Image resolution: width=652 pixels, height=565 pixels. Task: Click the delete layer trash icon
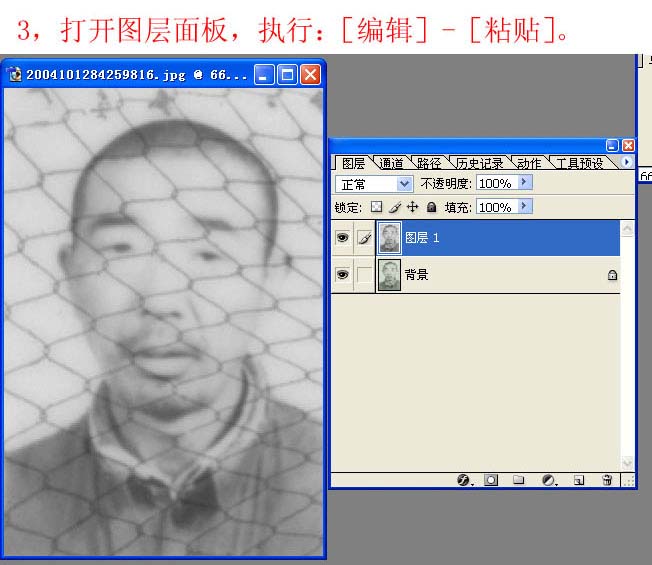(x=606, y=480)
